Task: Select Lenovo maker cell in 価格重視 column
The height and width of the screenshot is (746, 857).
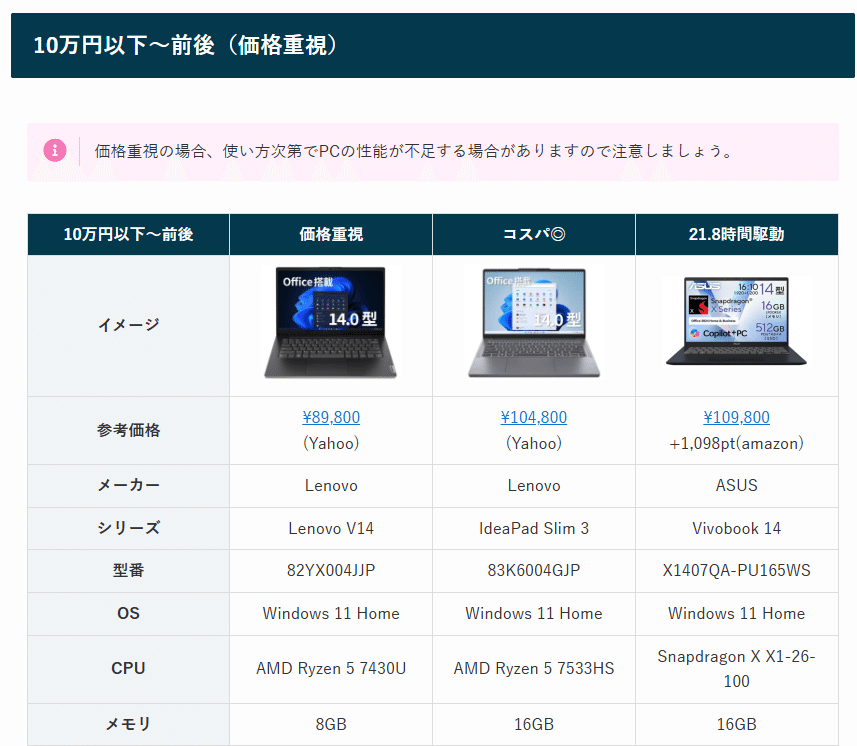Action: (x=331, y=485)
